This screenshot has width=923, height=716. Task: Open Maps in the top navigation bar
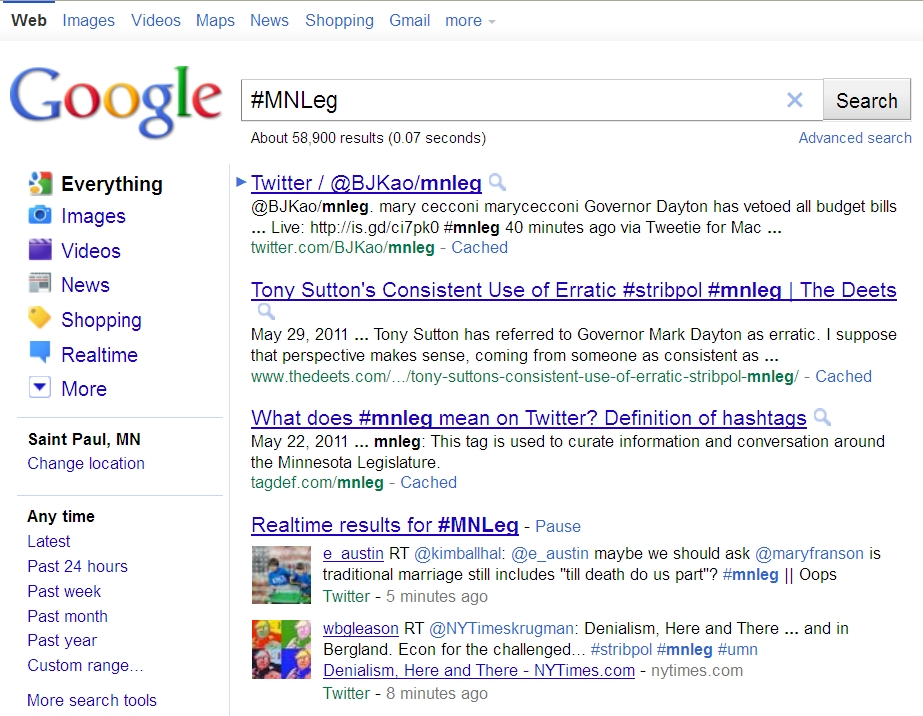tap(215, 21)
